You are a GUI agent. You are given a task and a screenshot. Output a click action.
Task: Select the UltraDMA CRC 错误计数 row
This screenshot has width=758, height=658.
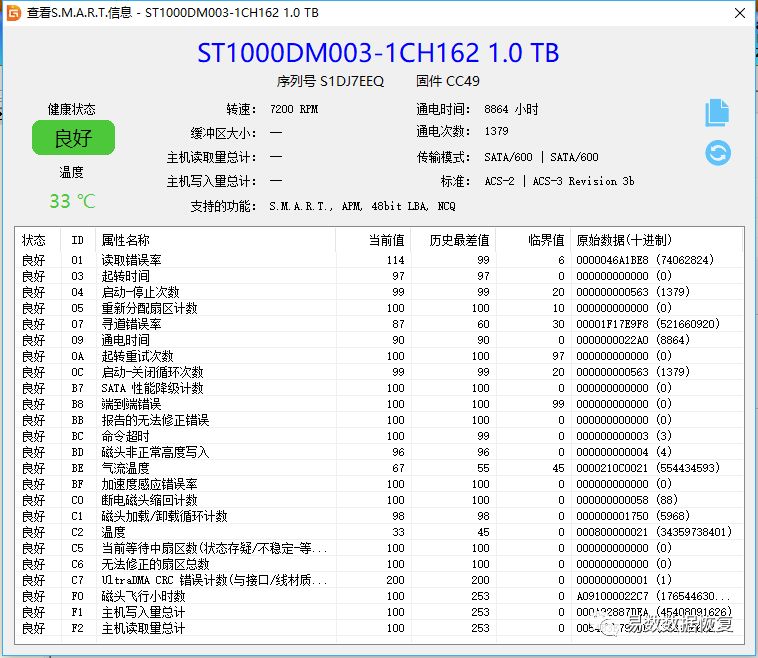[x=379, y=580]
